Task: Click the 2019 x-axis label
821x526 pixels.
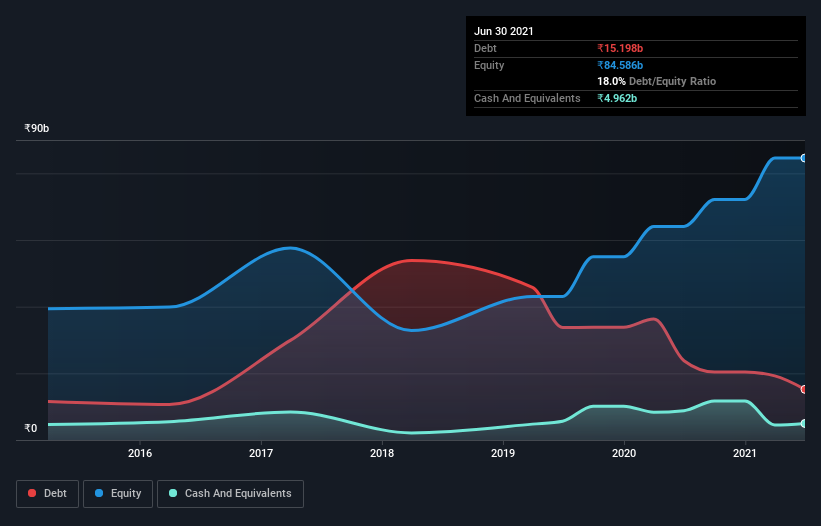Action: point(503,453)
